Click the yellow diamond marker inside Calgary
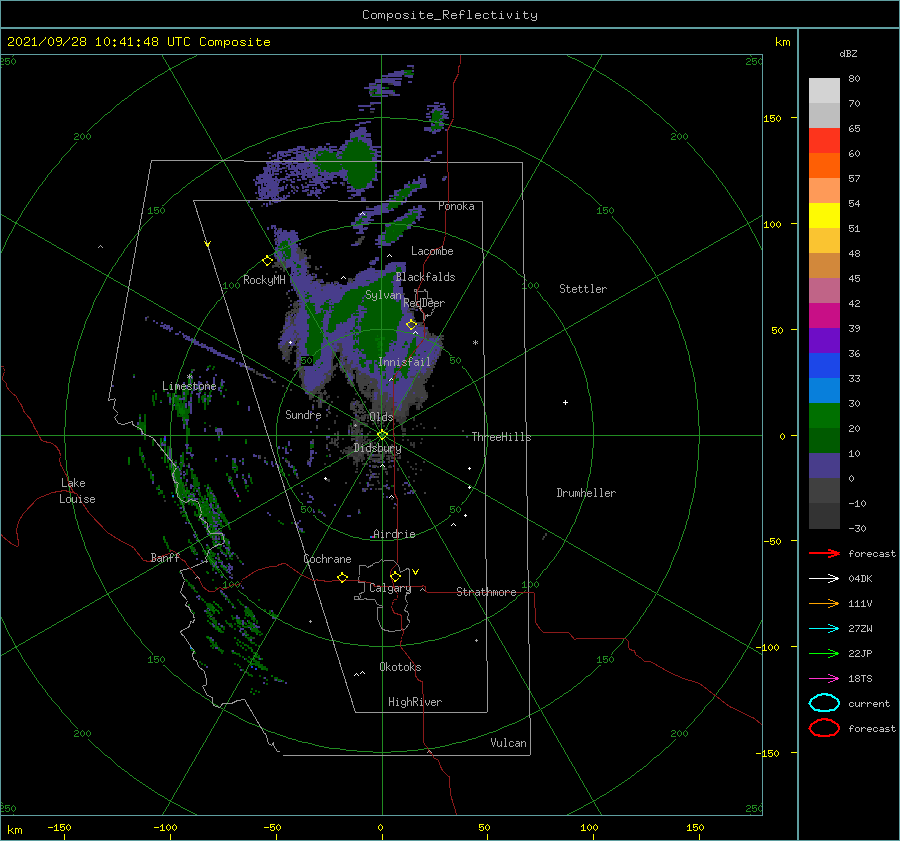 pyautogui.click(x=395, y=576)
